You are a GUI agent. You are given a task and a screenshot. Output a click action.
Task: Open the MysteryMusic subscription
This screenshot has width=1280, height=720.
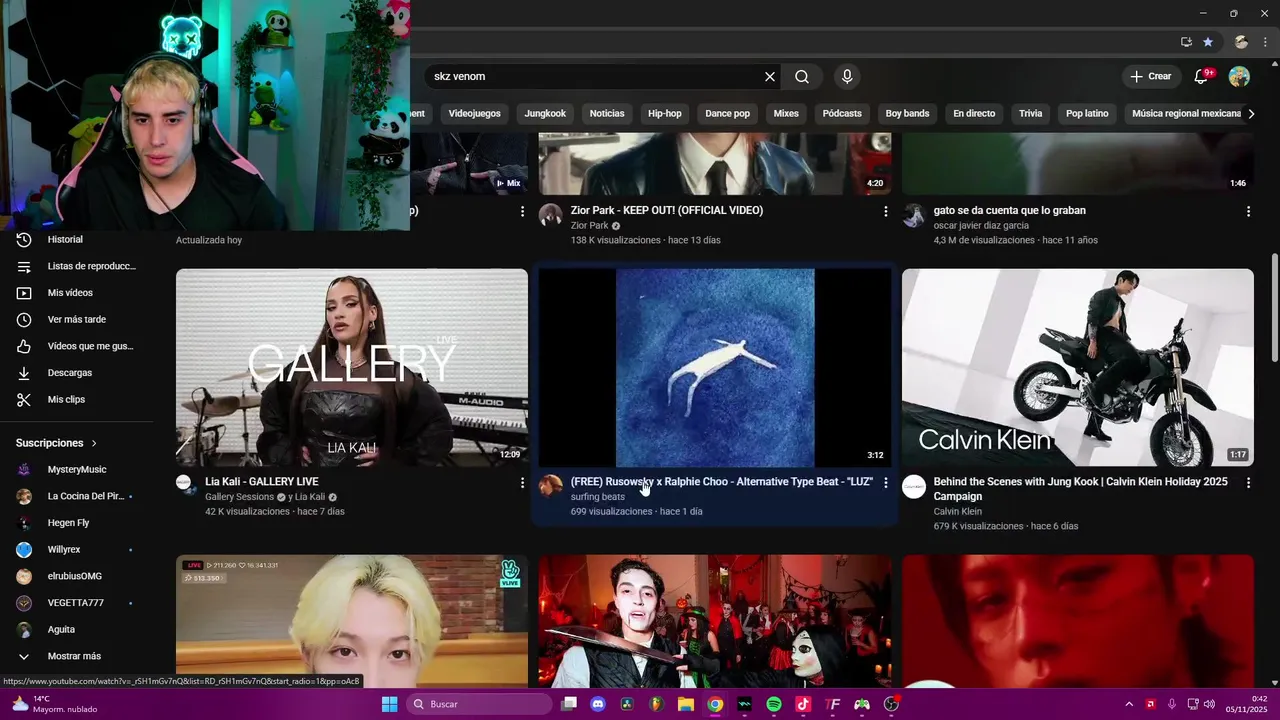pyautogui.click(x=78, y=470)
